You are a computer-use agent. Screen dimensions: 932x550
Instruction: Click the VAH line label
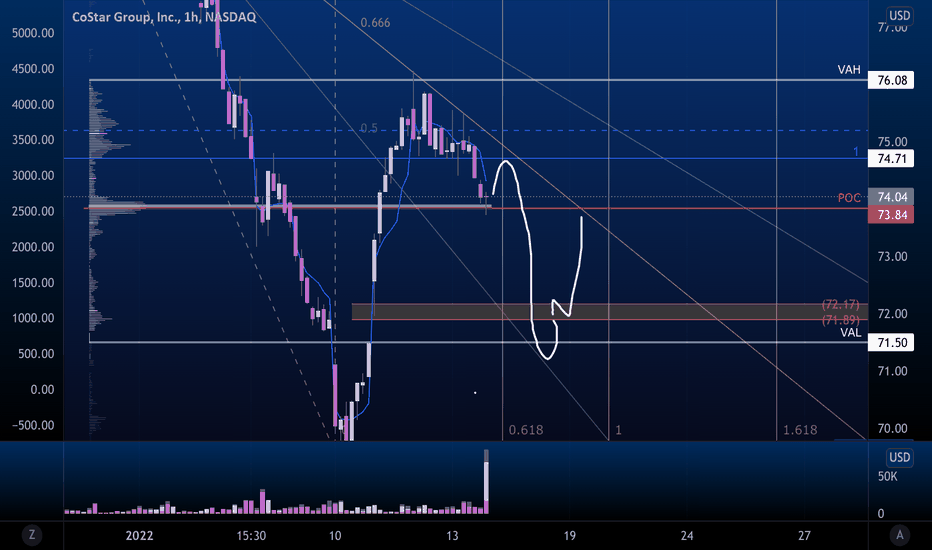click(x=849, y=70)
